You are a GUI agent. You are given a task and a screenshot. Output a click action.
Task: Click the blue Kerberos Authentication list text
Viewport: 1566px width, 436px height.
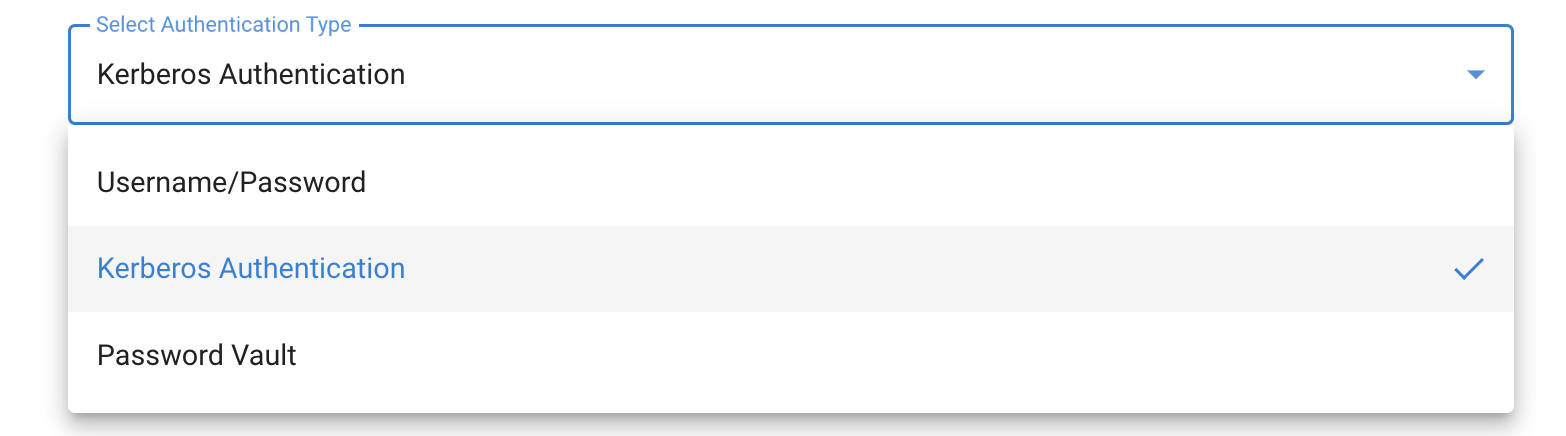[x=251, y=269]
